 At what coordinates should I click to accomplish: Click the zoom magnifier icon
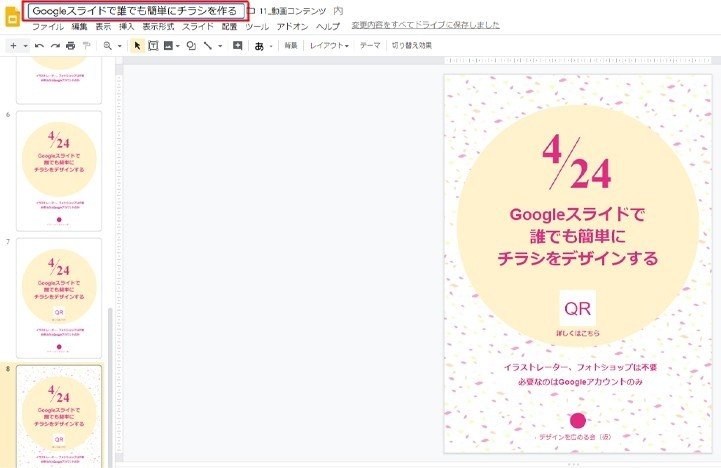[x=108, y=46]
